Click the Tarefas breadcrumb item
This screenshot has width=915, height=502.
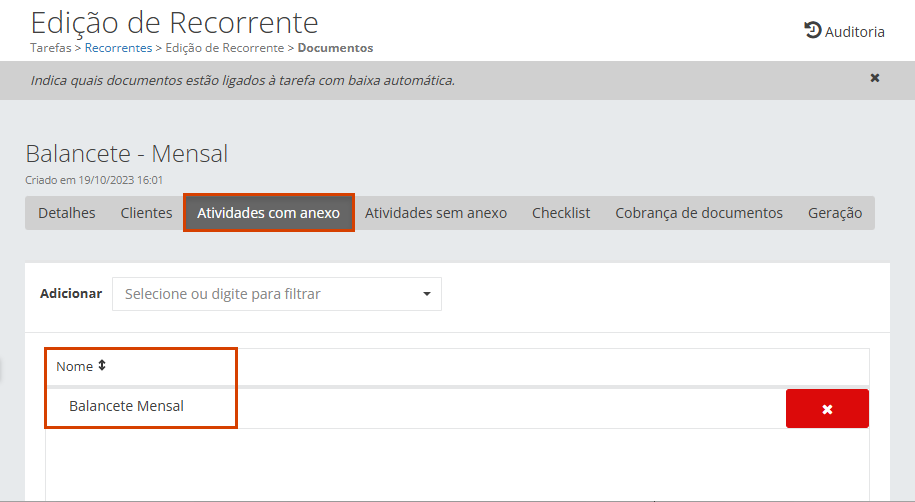51,48
